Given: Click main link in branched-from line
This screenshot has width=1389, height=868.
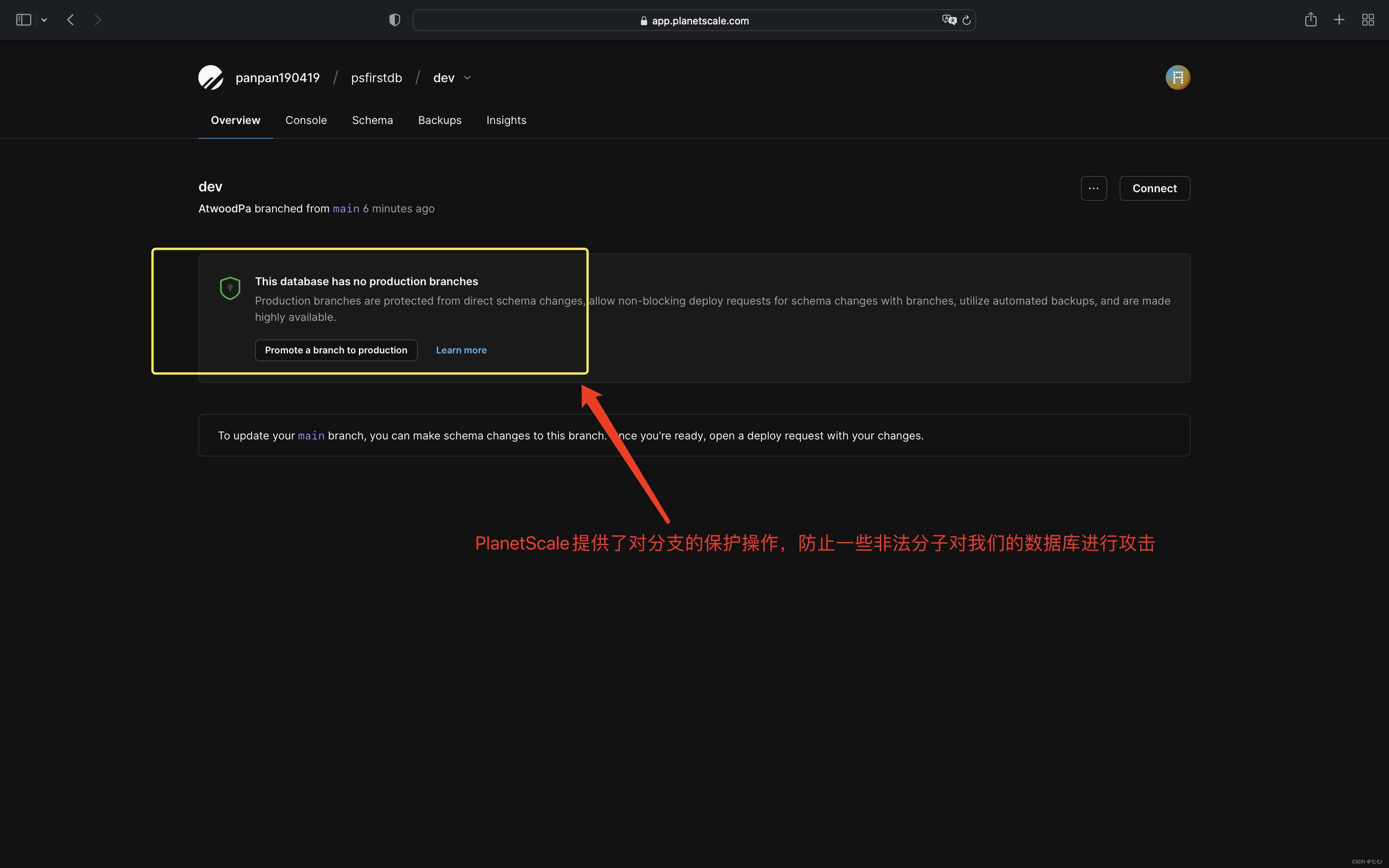Looking at the screenshot, I should [x=346, y=209].
